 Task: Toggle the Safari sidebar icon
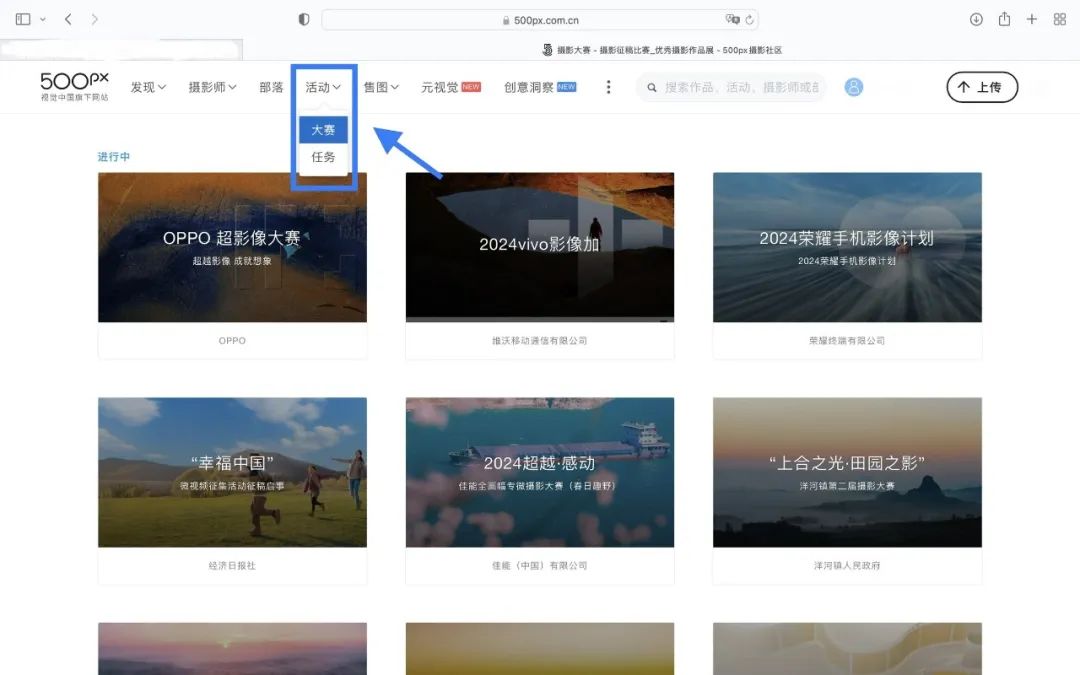[23, 19]
